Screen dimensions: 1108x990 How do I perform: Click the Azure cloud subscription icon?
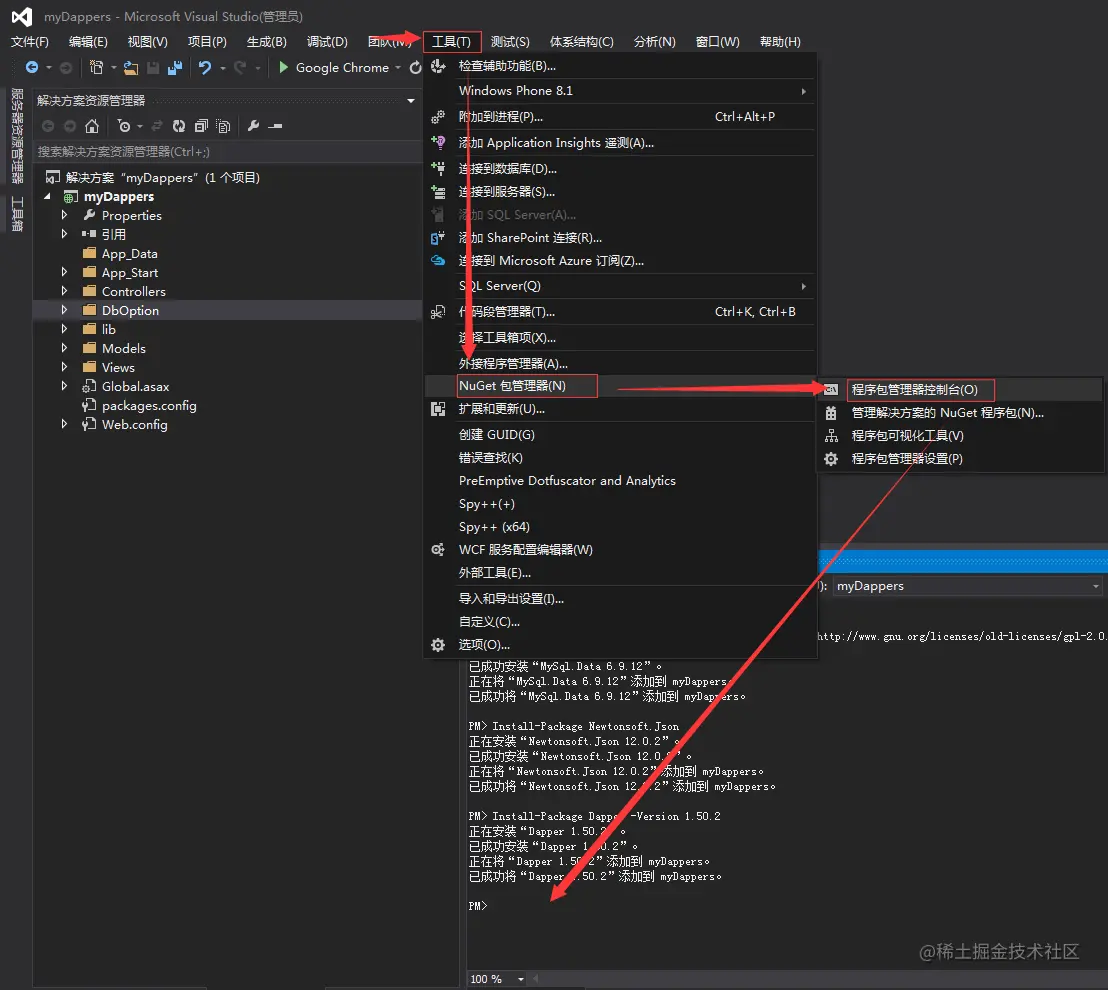point(438,261)
